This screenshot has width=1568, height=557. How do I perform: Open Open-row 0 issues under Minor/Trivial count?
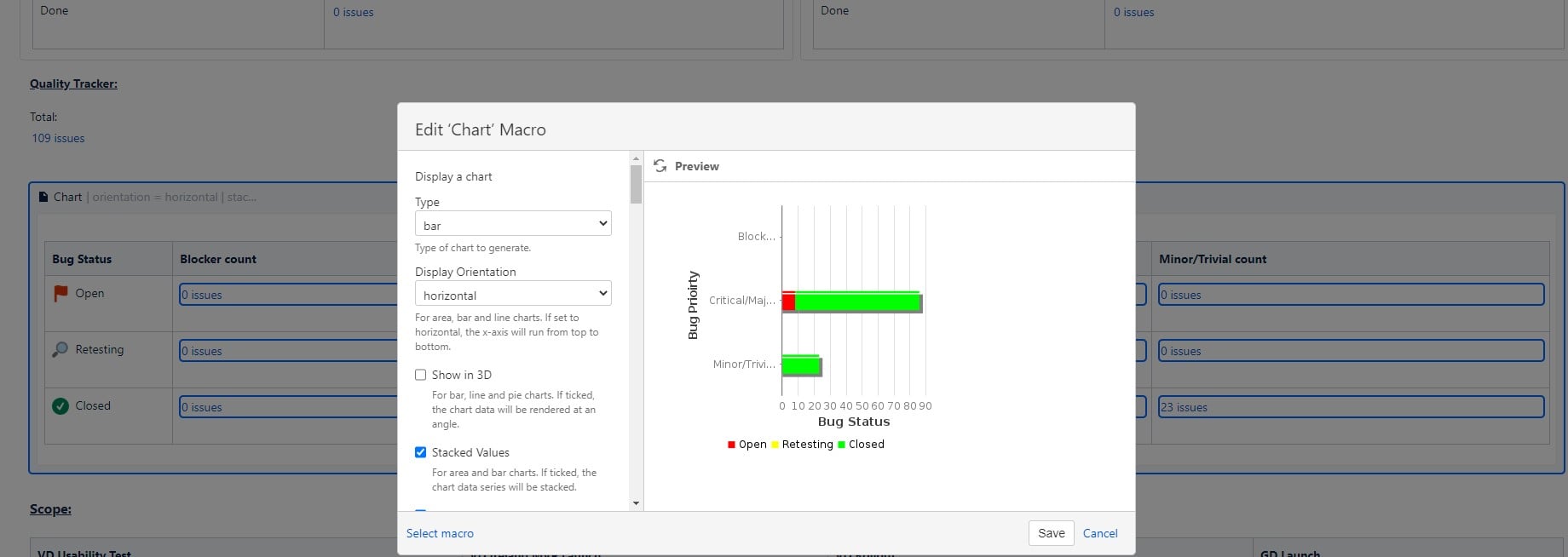click(1180, 295)
